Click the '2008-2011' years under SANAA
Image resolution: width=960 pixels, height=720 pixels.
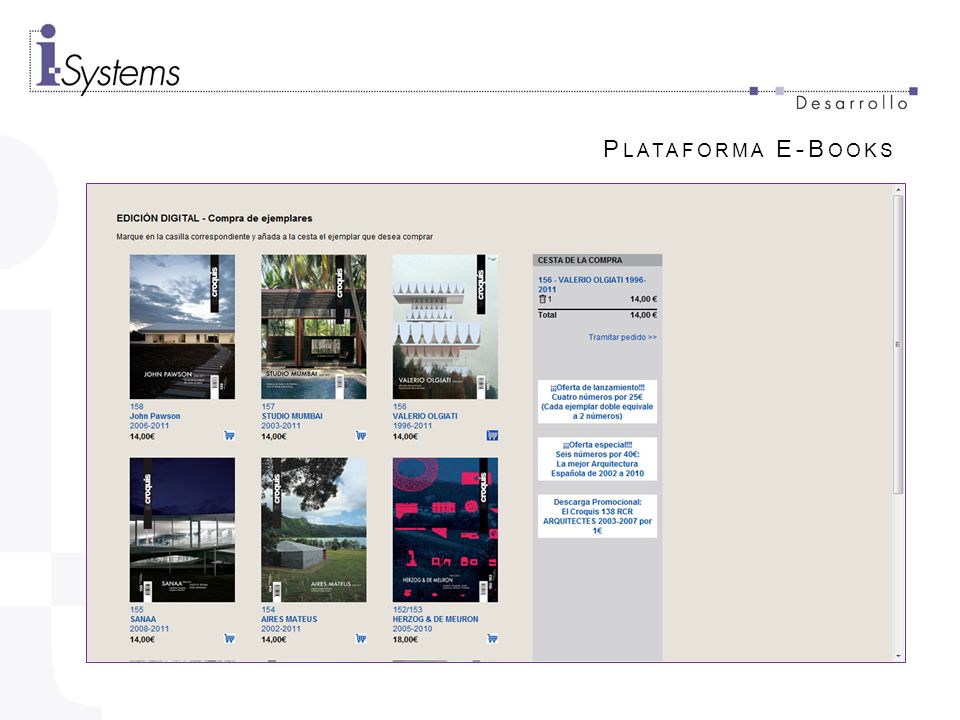(149, 629)
